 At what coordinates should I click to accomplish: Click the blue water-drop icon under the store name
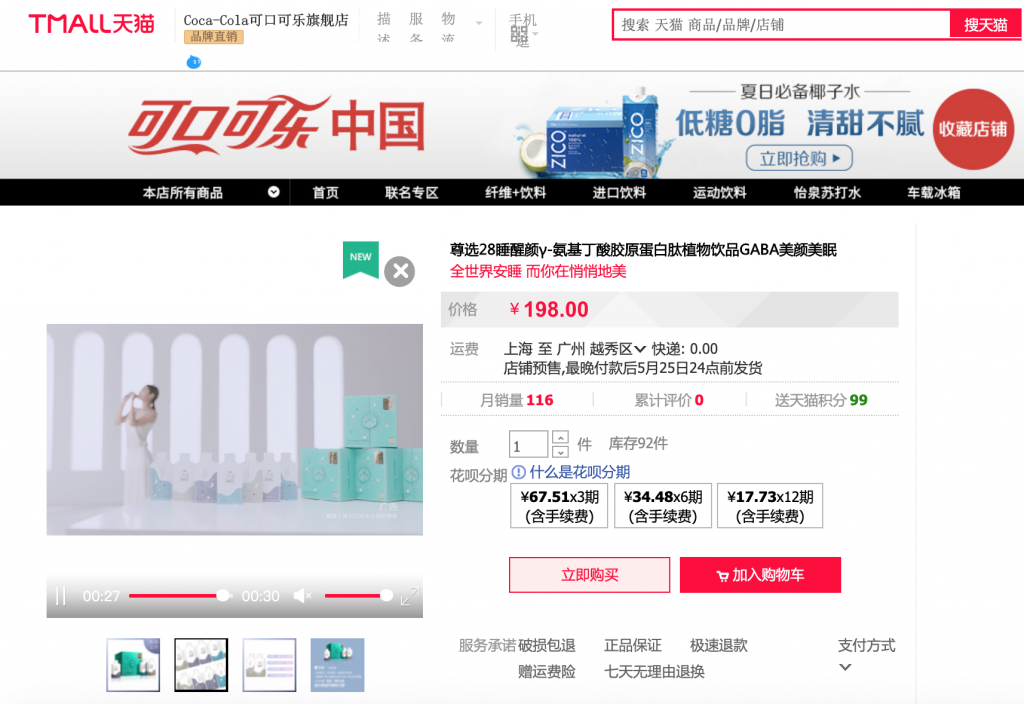pos(193,62)
